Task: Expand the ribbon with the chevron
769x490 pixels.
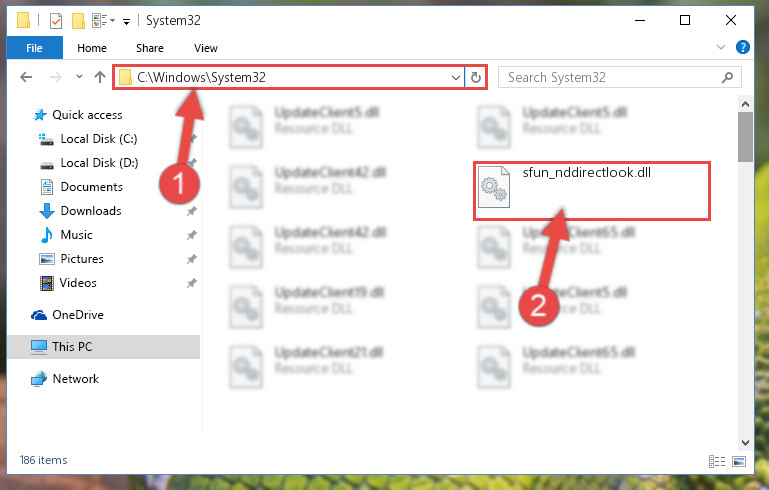Action: [x=720, y=47]
